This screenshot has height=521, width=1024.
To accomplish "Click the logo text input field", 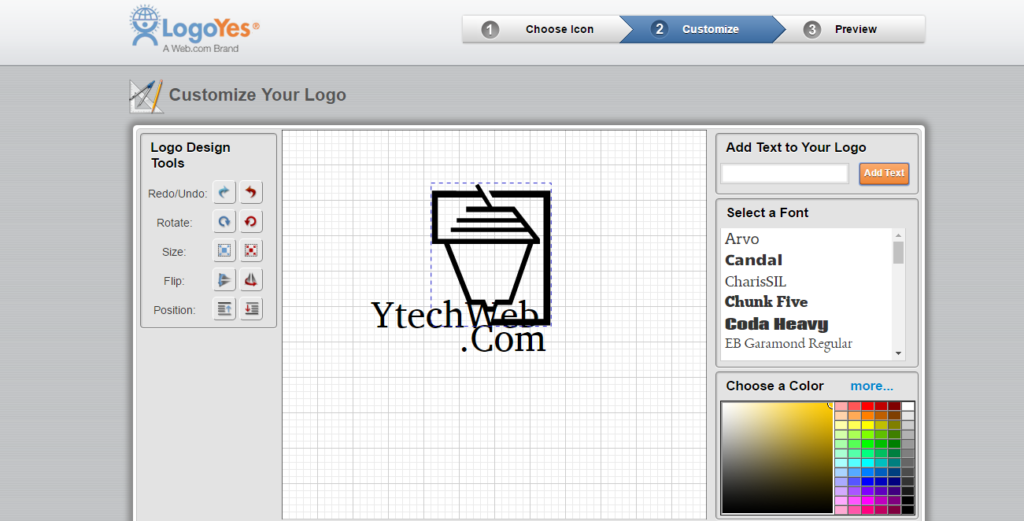I will [x=784, y=173].
